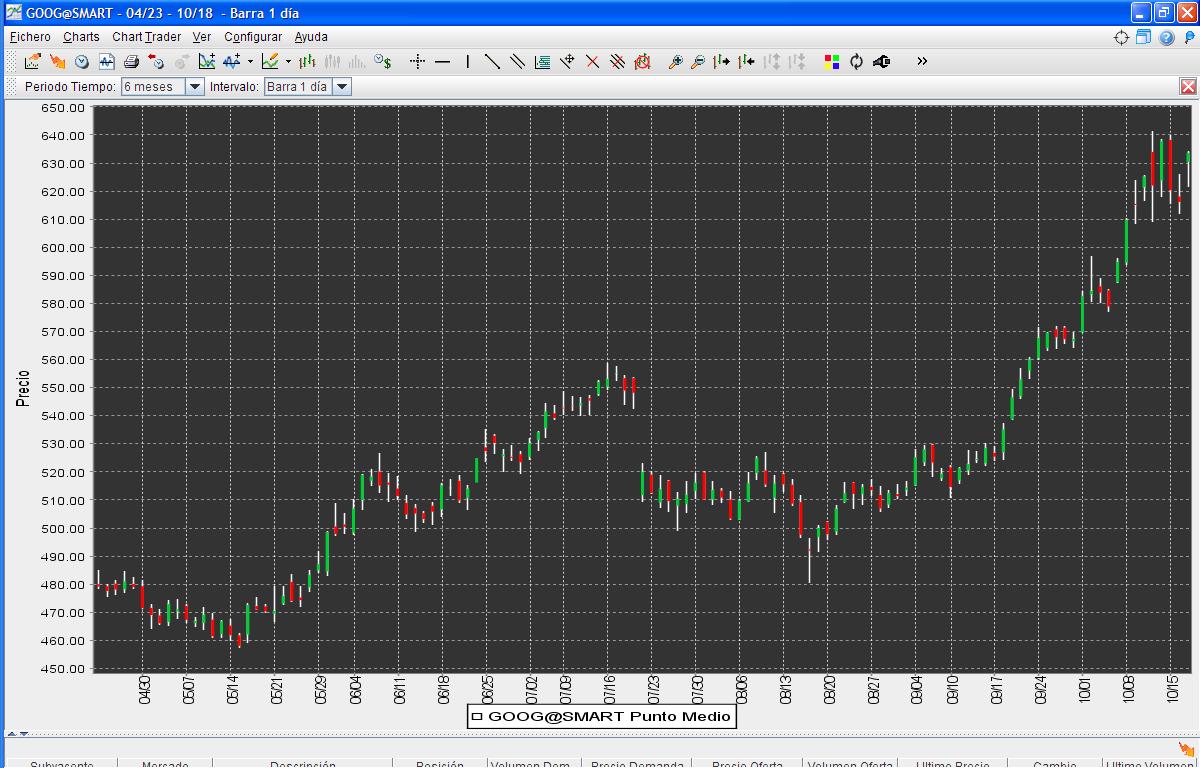Select the green bar chart type icon

pyautogui.click(x=307, y=61)
